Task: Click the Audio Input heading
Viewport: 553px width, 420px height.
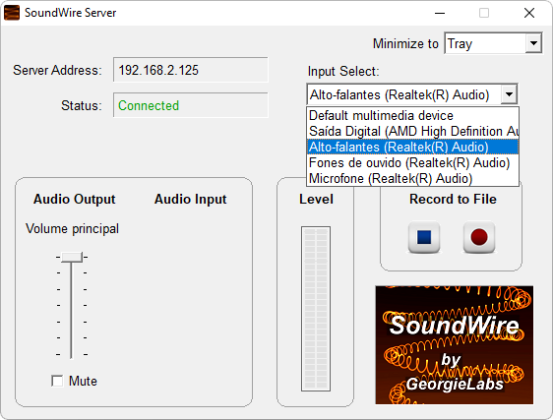Action: pyautogui.click(x=190, y=199)
